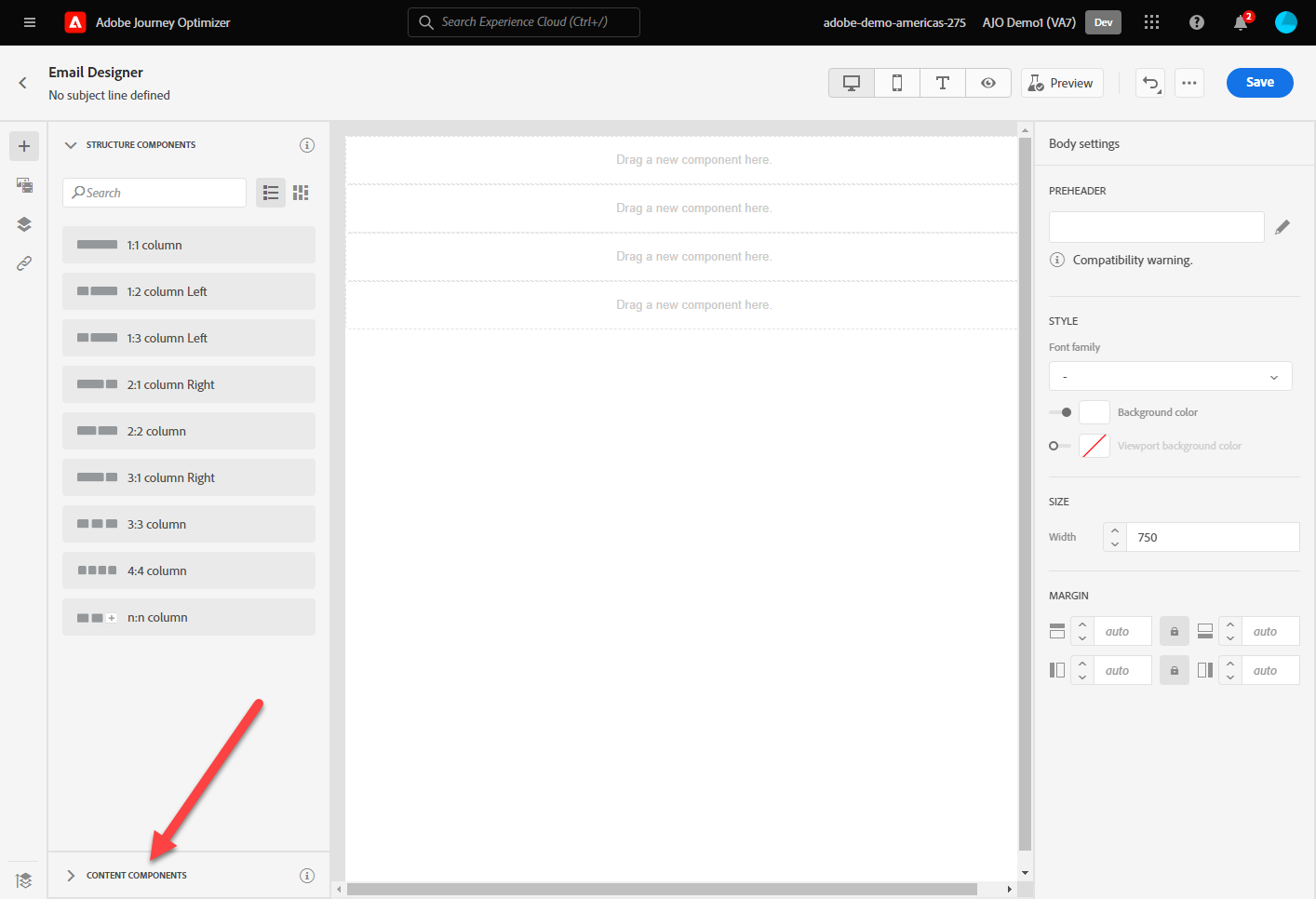This screenshot has height=899, width=1316.
Task: Click the Background color swatch
Action: click(1094, 412)
